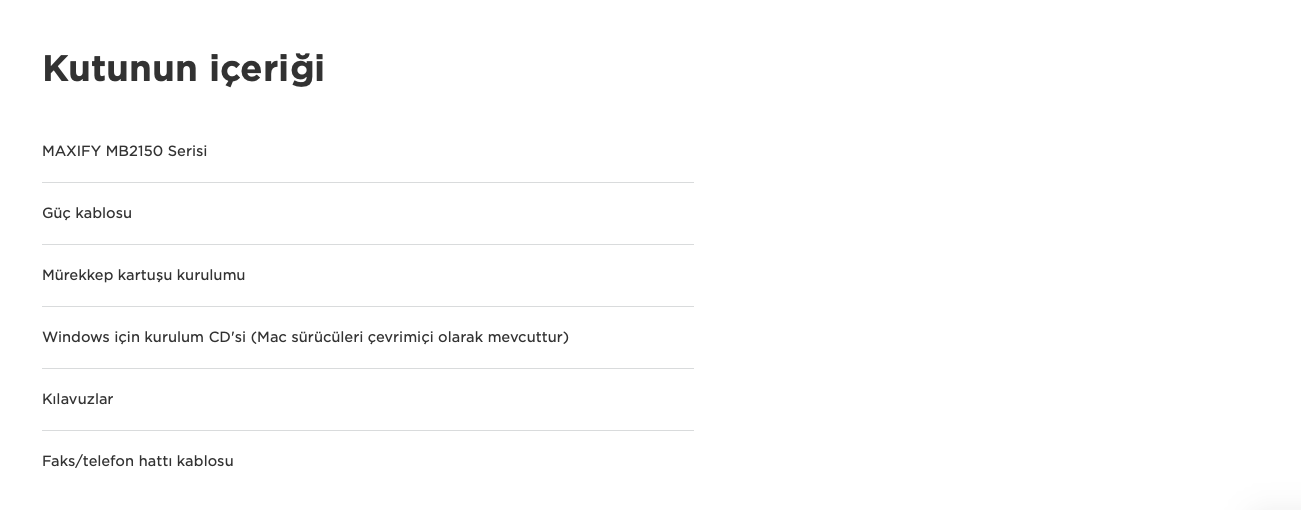This screenshot has height=510, width=1301.
Task: Click the "Mürekkep kartuşu kurulumu" row
Action: [x=143, y=275]
